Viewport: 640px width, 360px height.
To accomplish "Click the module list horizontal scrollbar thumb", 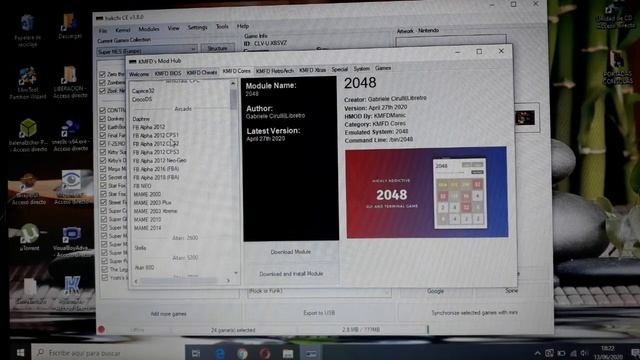I will point(179,281).
